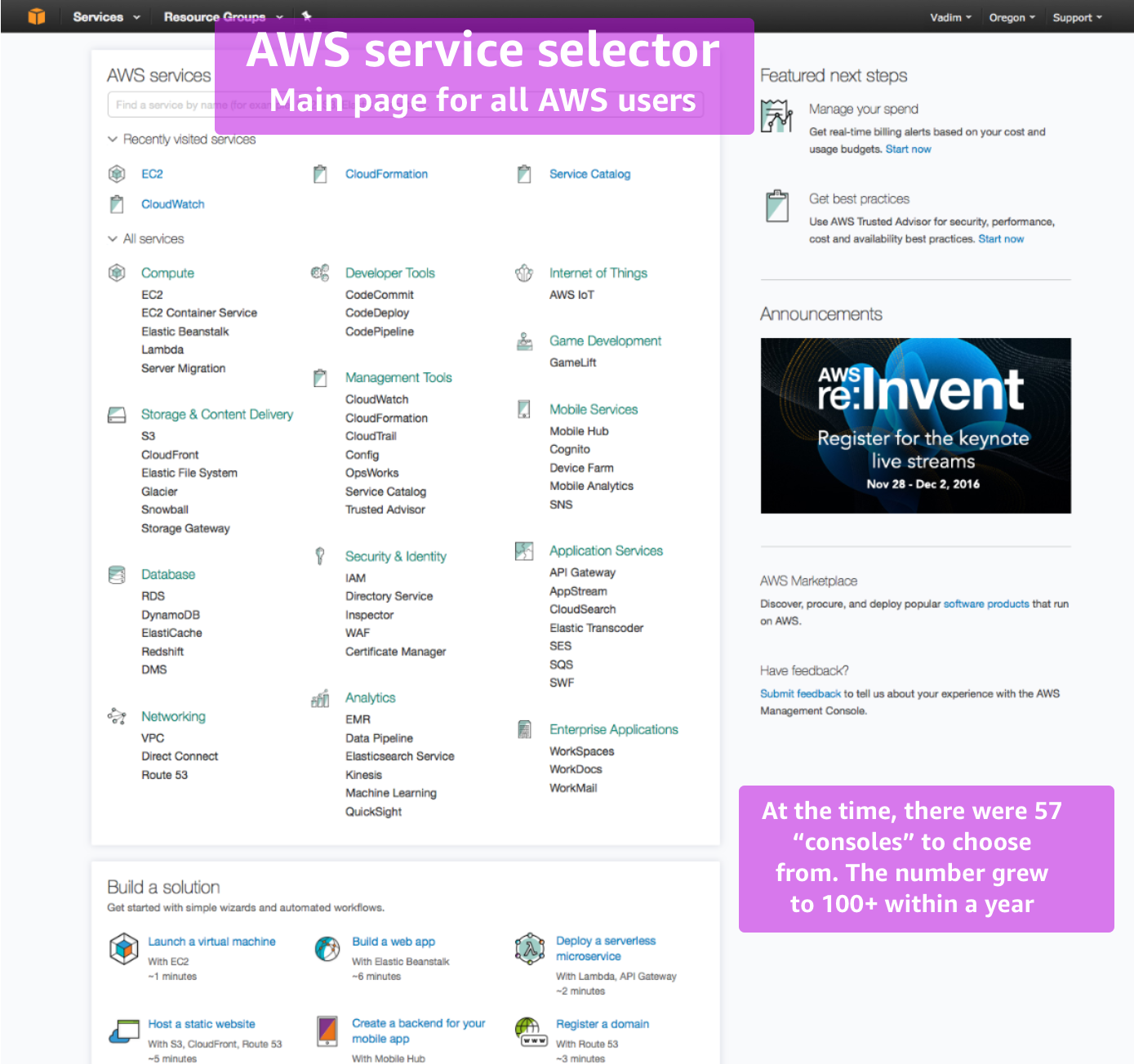
Task: Click Start now under Get best practices
Action: [1001, 239]
